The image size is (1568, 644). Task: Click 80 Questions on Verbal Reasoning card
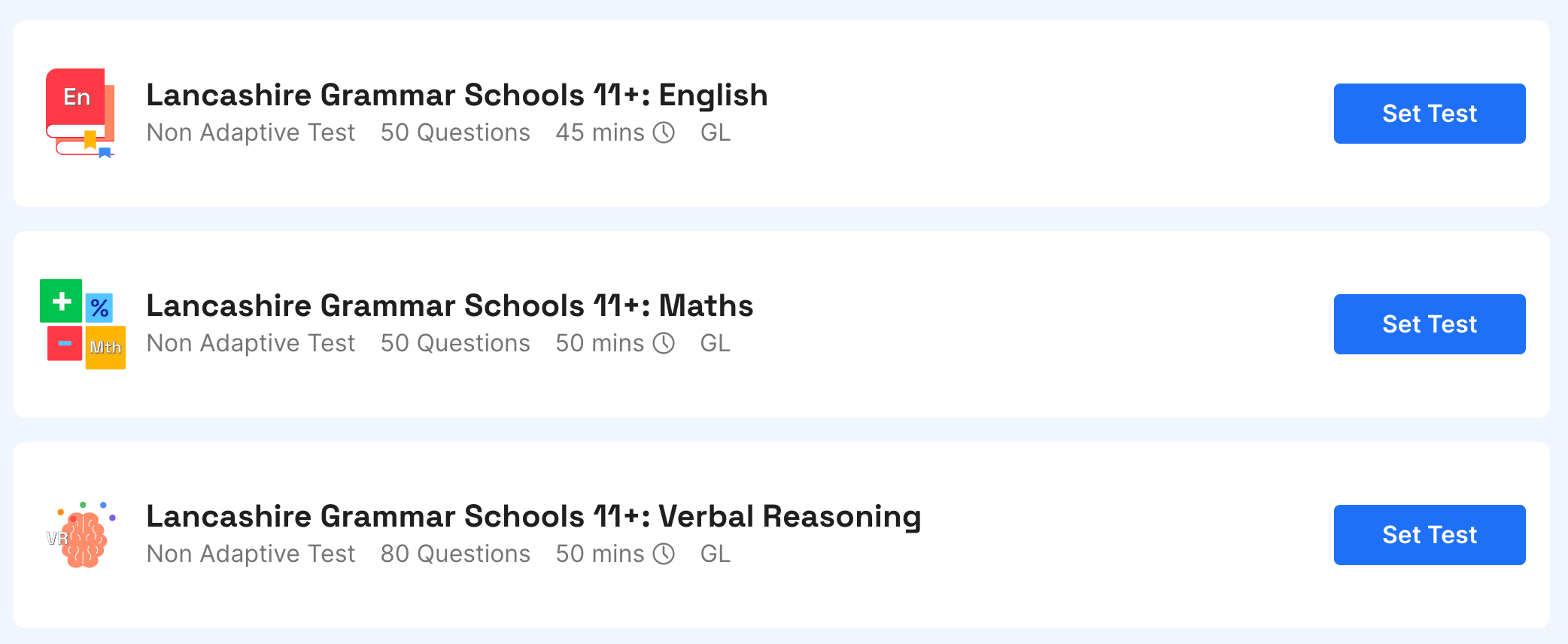tap(454, 554)
